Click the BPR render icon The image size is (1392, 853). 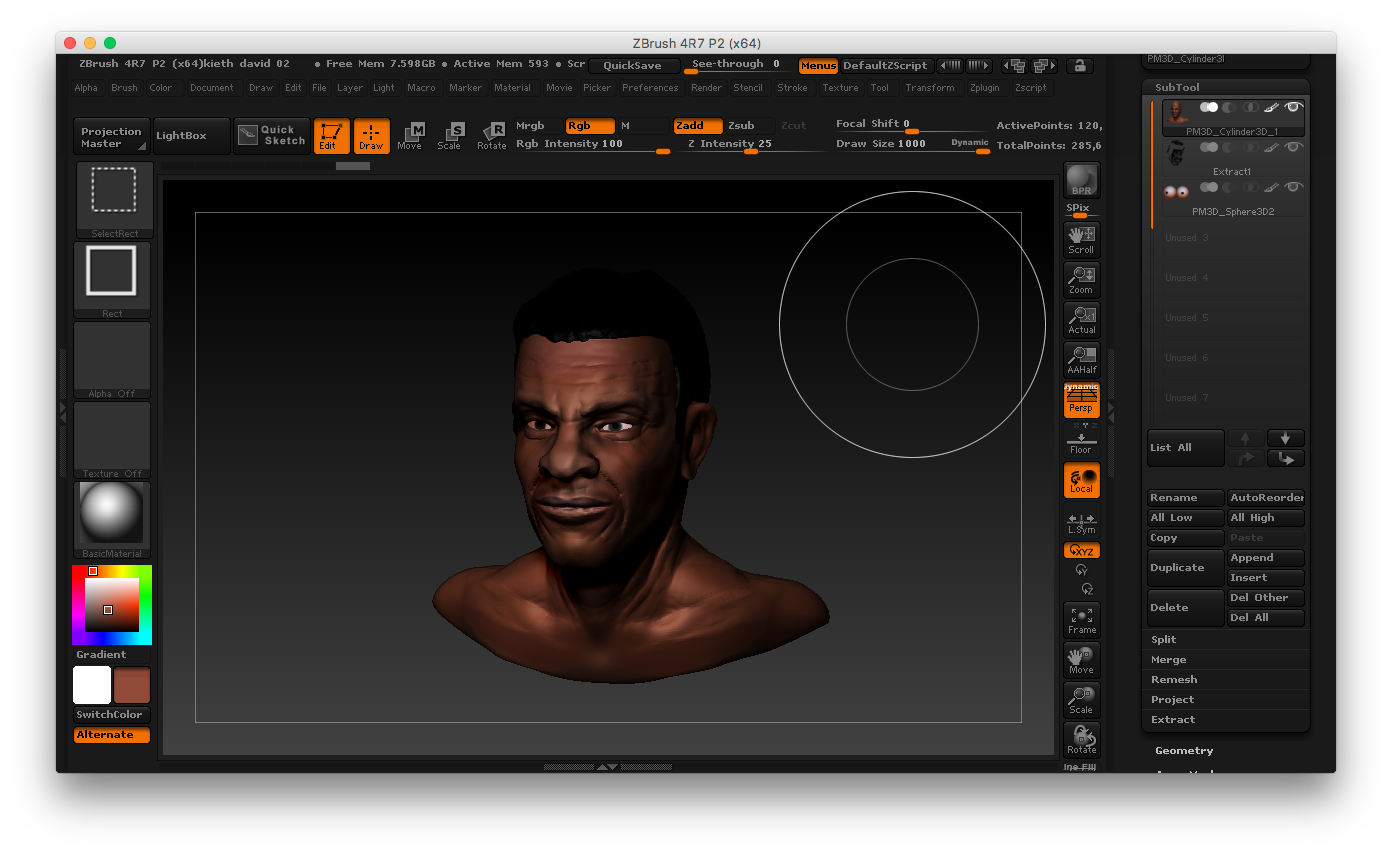pos(1081,181)
